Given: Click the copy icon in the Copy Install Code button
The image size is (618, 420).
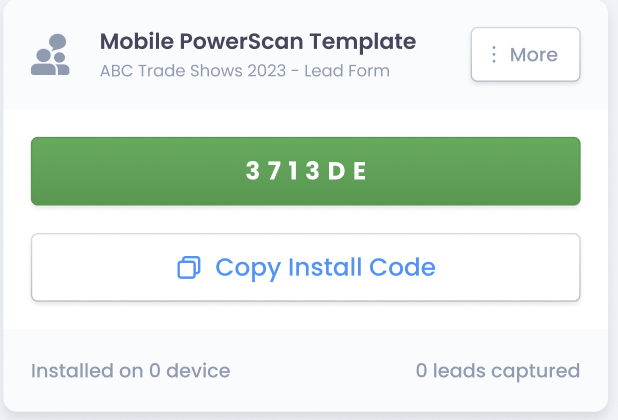Looking at the screenshot, I should click(189, 268).
